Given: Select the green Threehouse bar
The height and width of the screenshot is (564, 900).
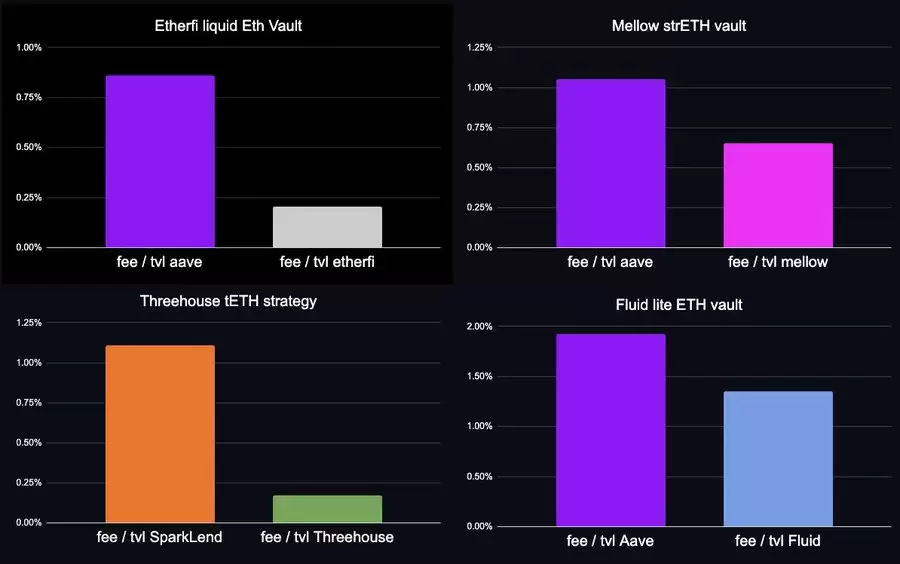Looking at the screenshot, I should tap(327, 509).
